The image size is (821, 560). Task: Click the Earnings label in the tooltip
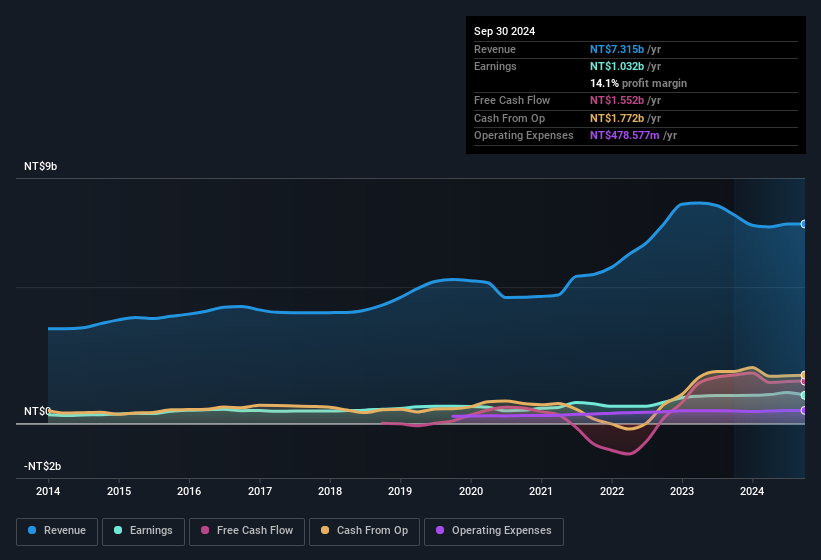495,66
